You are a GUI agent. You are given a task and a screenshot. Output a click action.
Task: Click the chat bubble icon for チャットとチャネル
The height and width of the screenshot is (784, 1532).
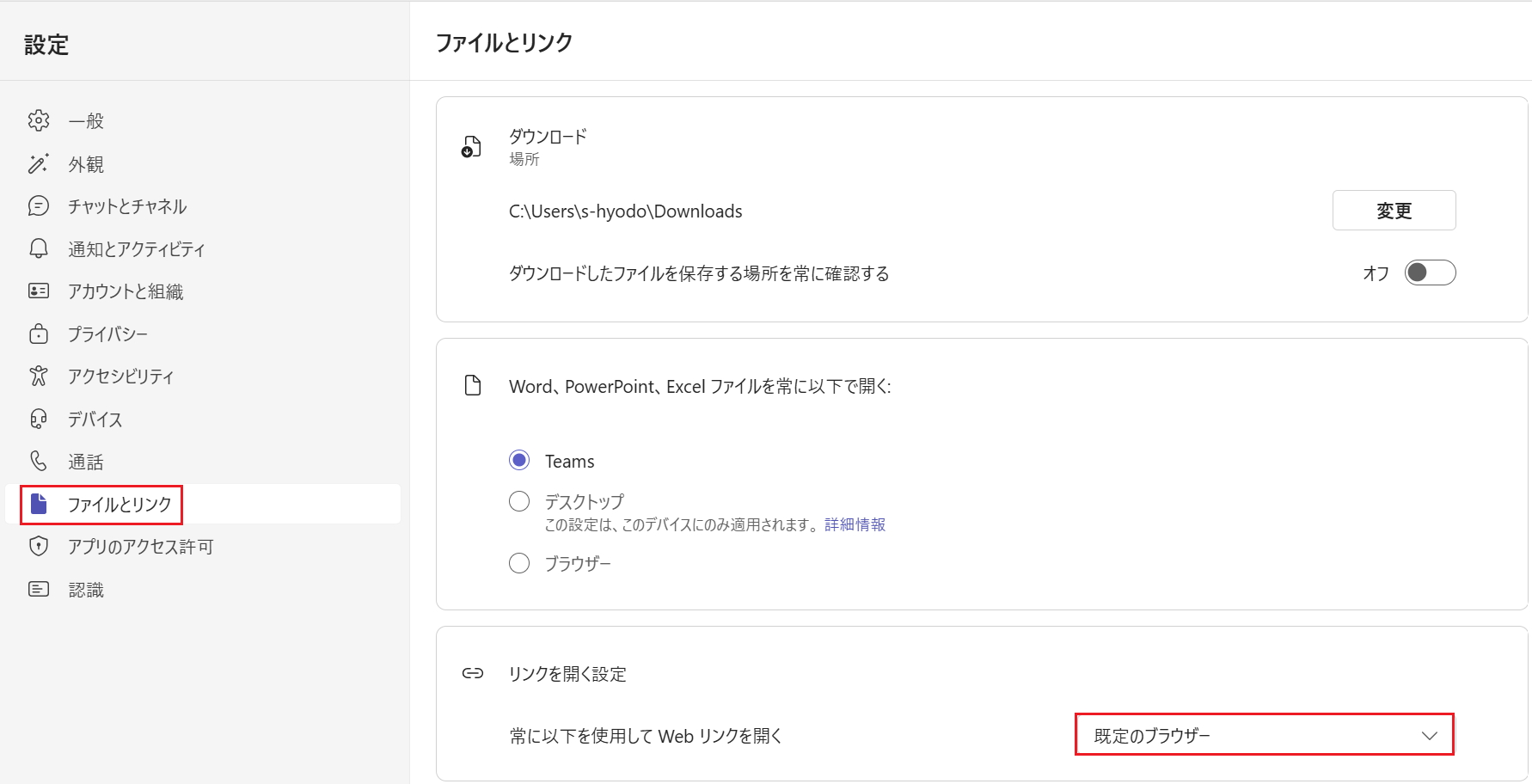(39, 205)
